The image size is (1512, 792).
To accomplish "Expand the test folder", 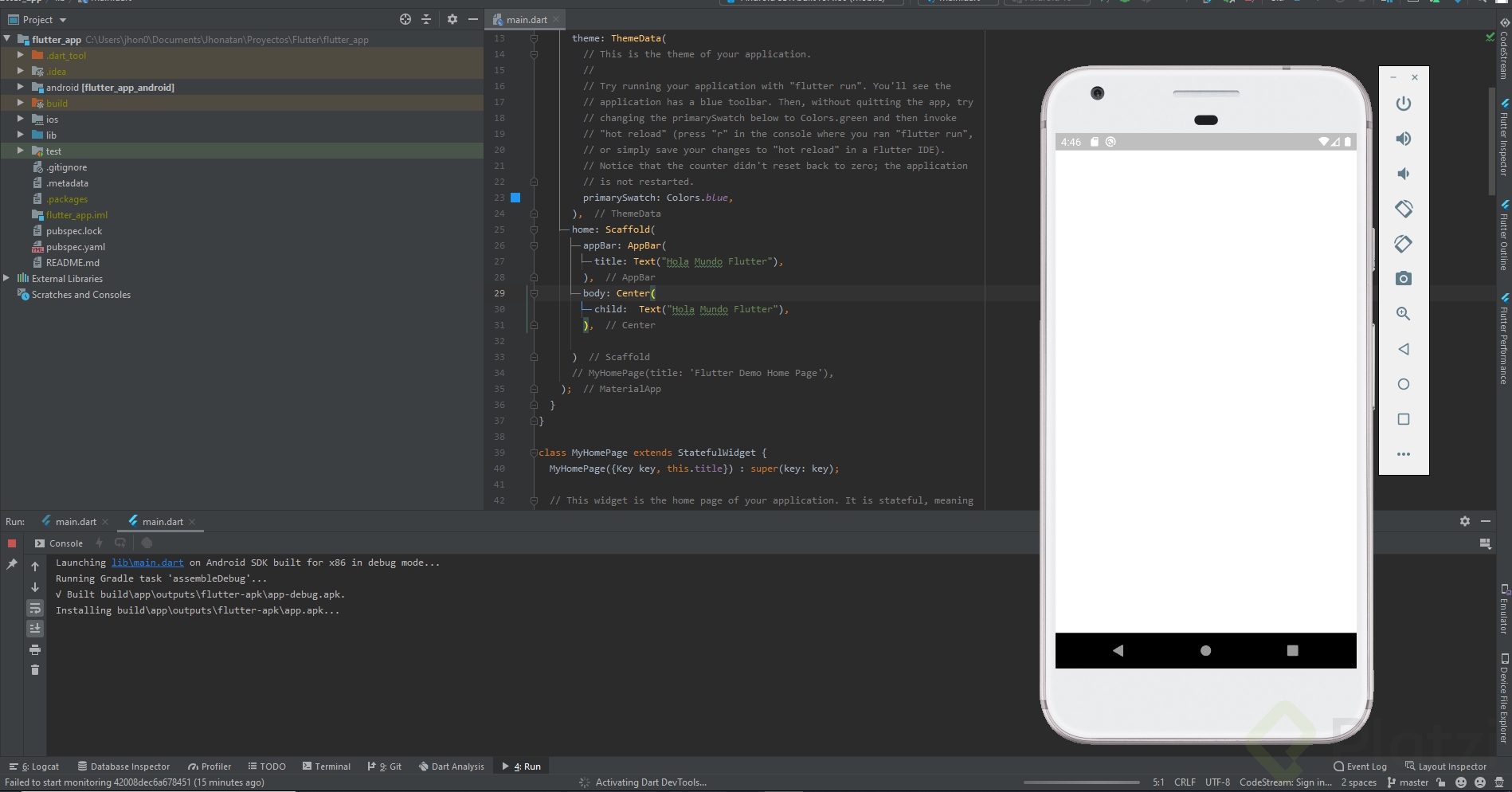I will coord(21,151).
